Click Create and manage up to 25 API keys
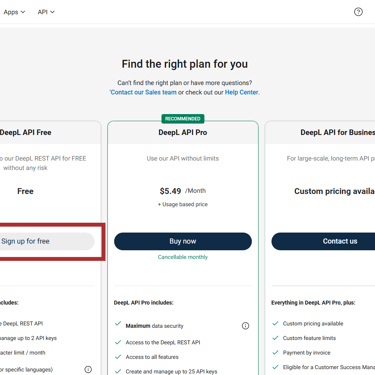This screenshot has height=375, width=375. point(171,371)
